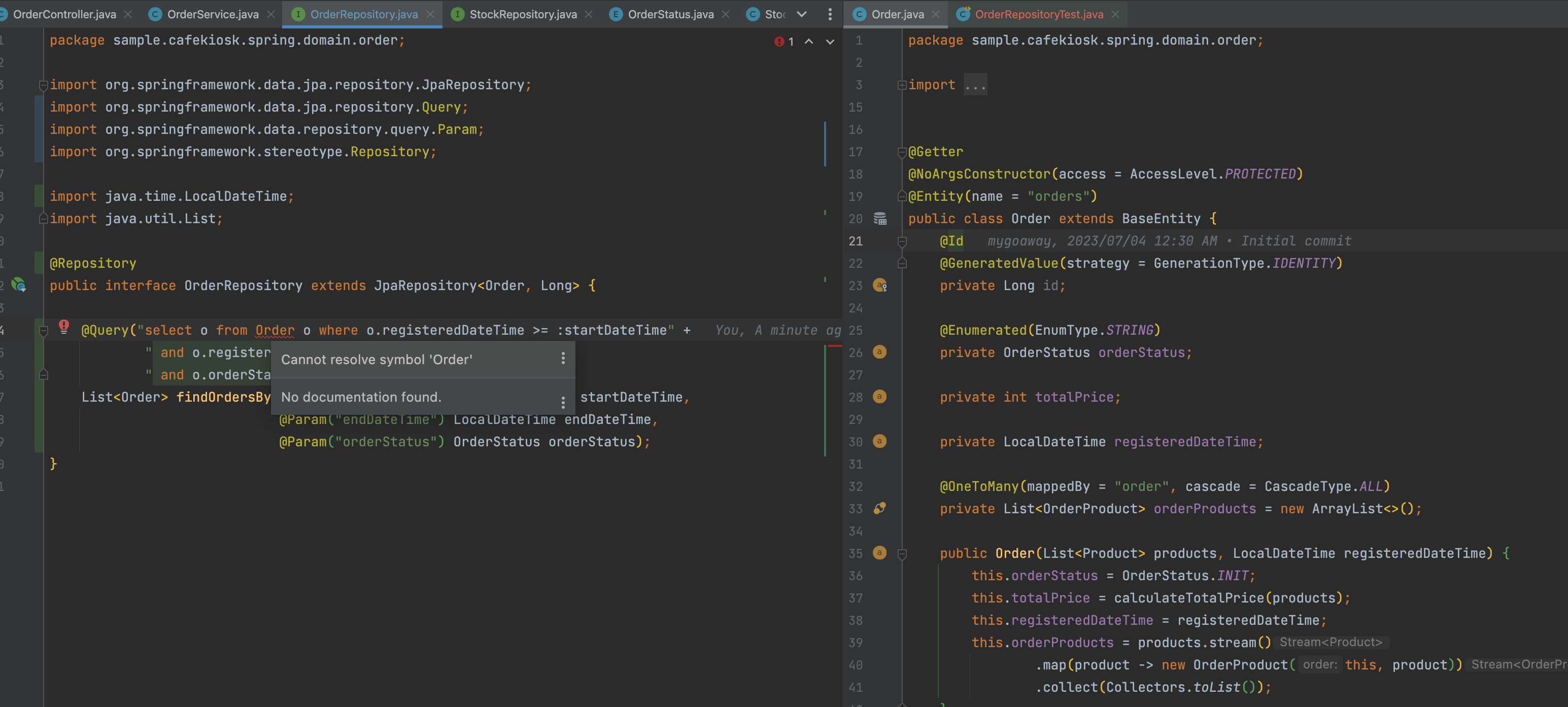Click the gutter icon beside Order constructor
The height and width of the screenshot is (707, 1568).
point(879,552)
